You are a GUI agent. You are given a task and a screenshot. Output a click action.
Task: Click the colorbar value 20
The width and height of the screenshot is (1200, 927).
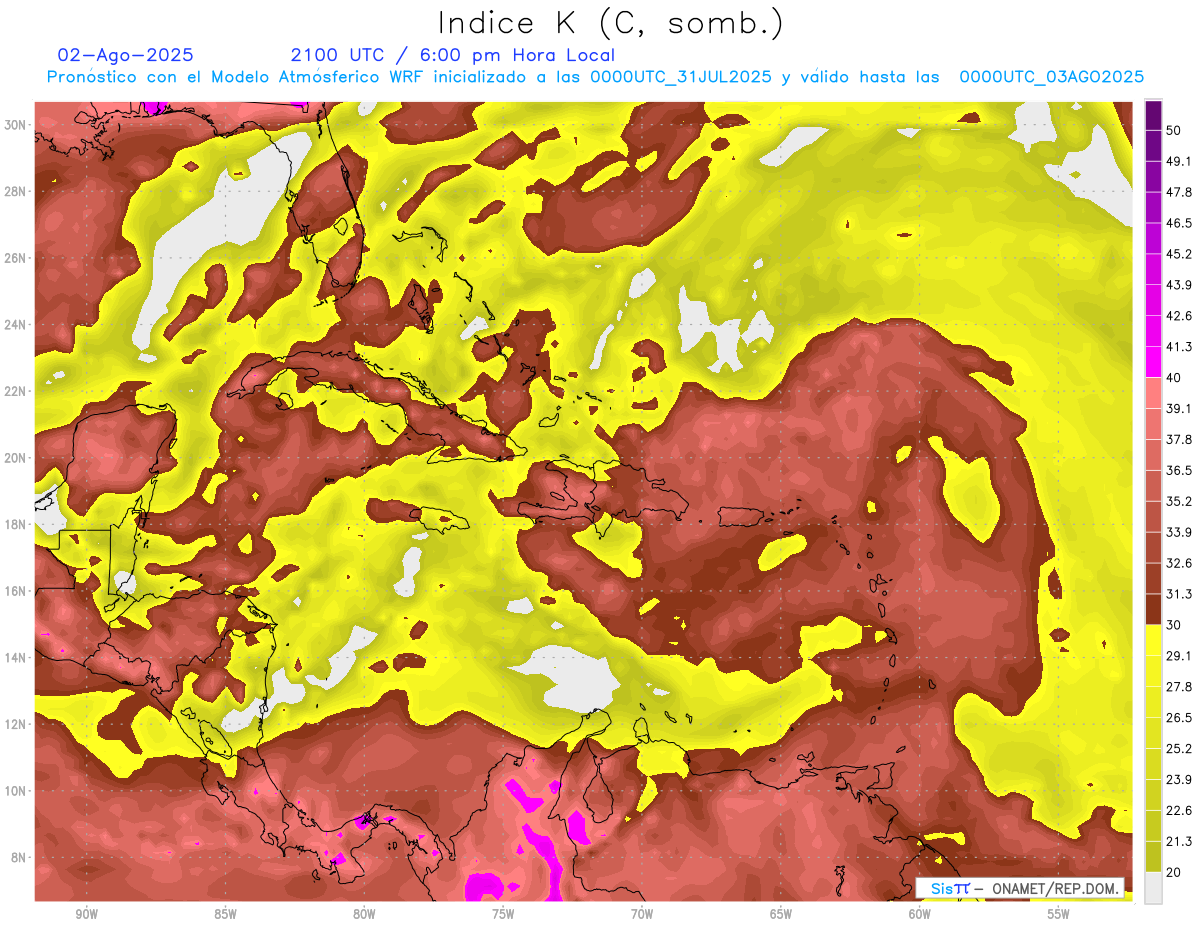(1175, 873)
